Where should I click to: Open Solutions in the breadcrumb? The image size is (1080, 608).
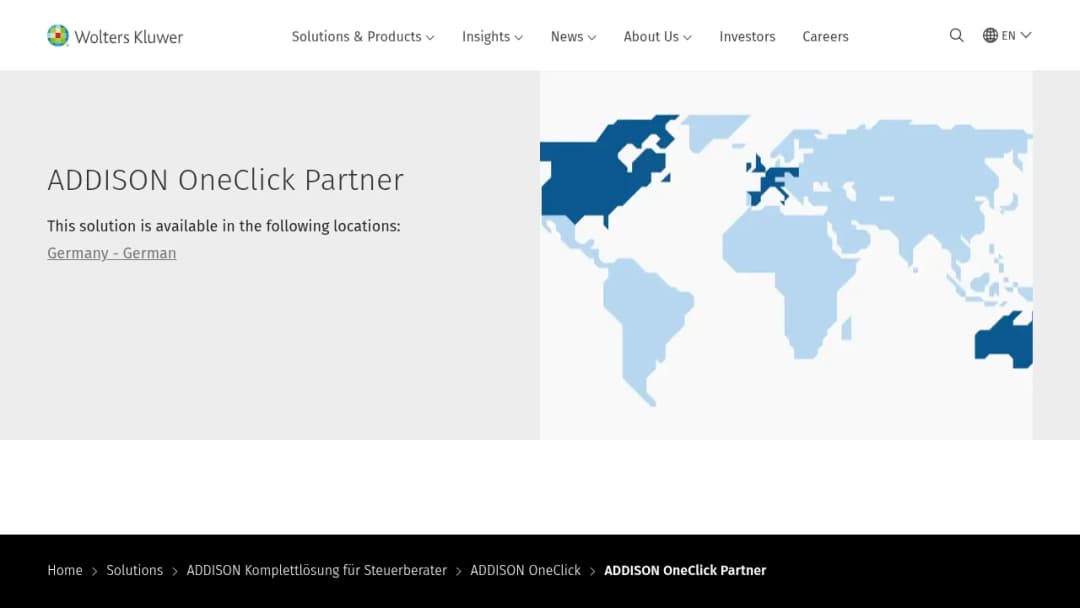(134, 570)
